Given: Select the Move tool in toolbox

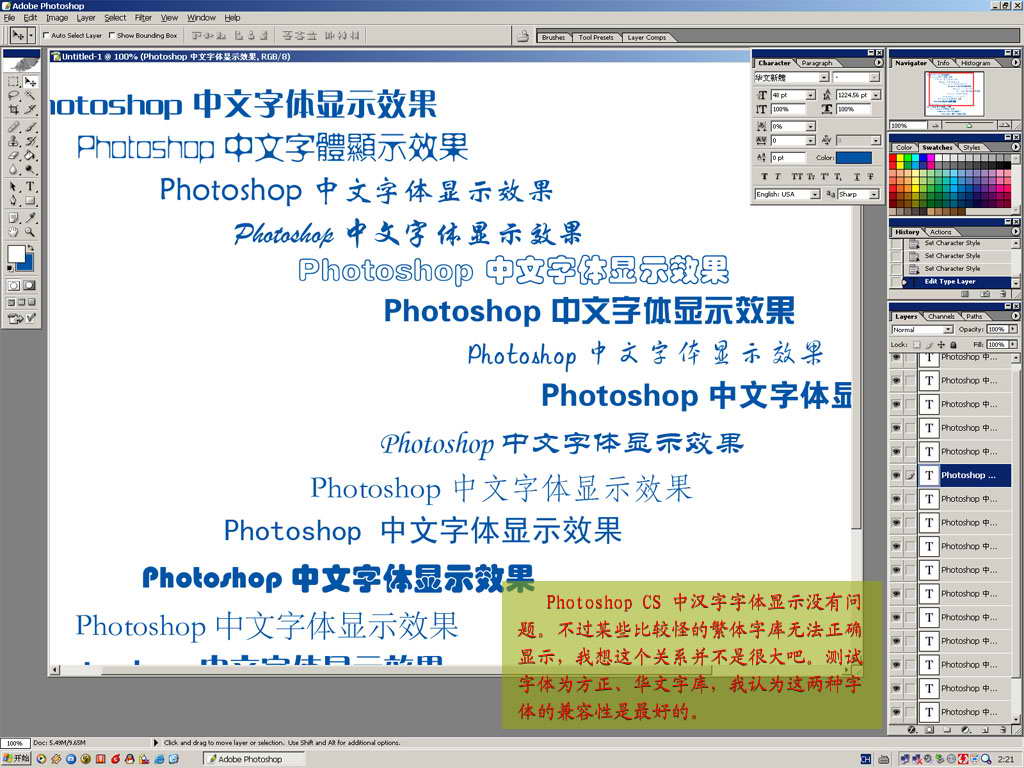Looking at the screenshot, I should (30, 82).
